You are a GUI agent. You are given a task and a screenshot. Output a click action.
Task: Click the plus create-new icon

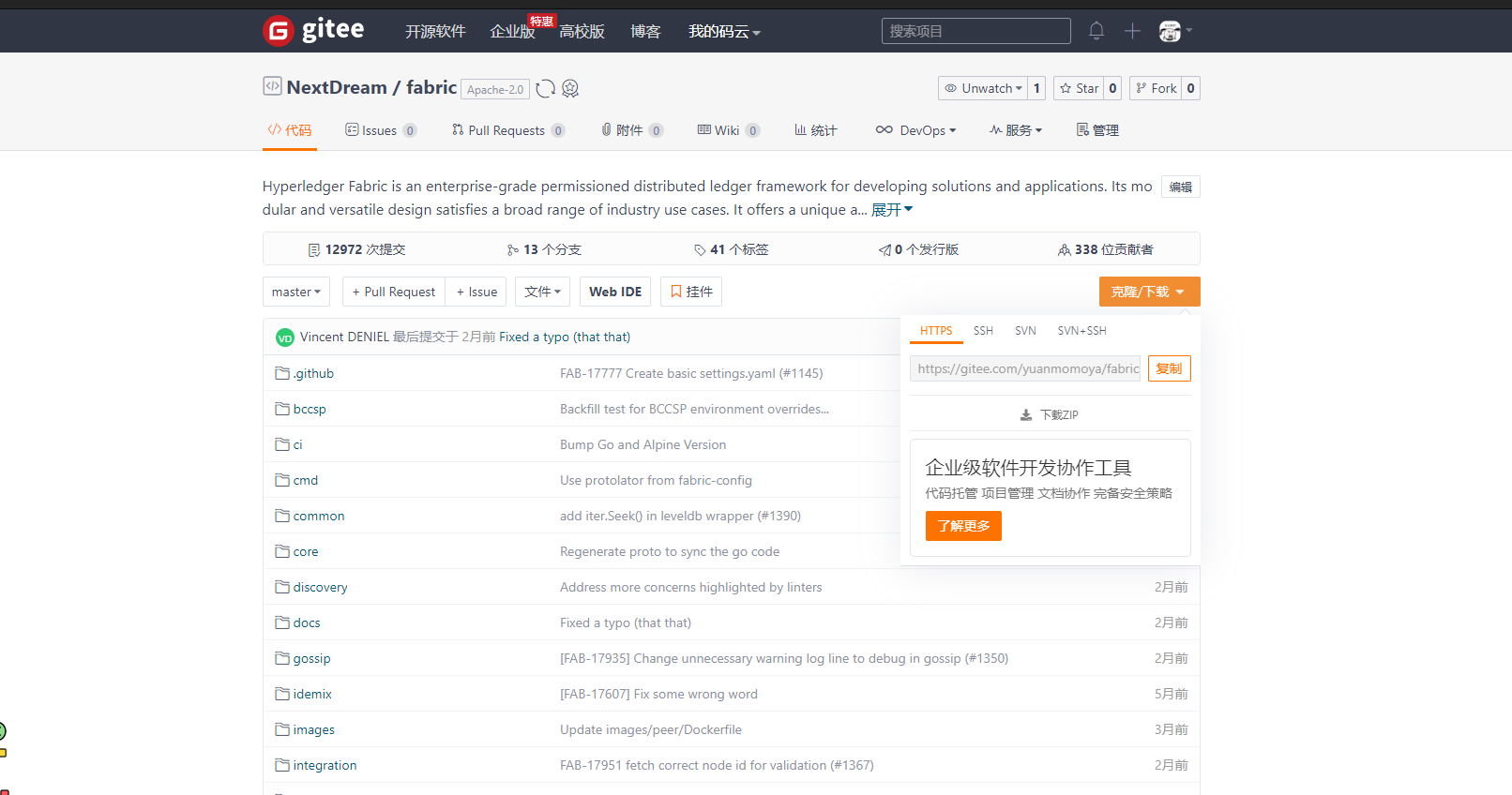1132,31
